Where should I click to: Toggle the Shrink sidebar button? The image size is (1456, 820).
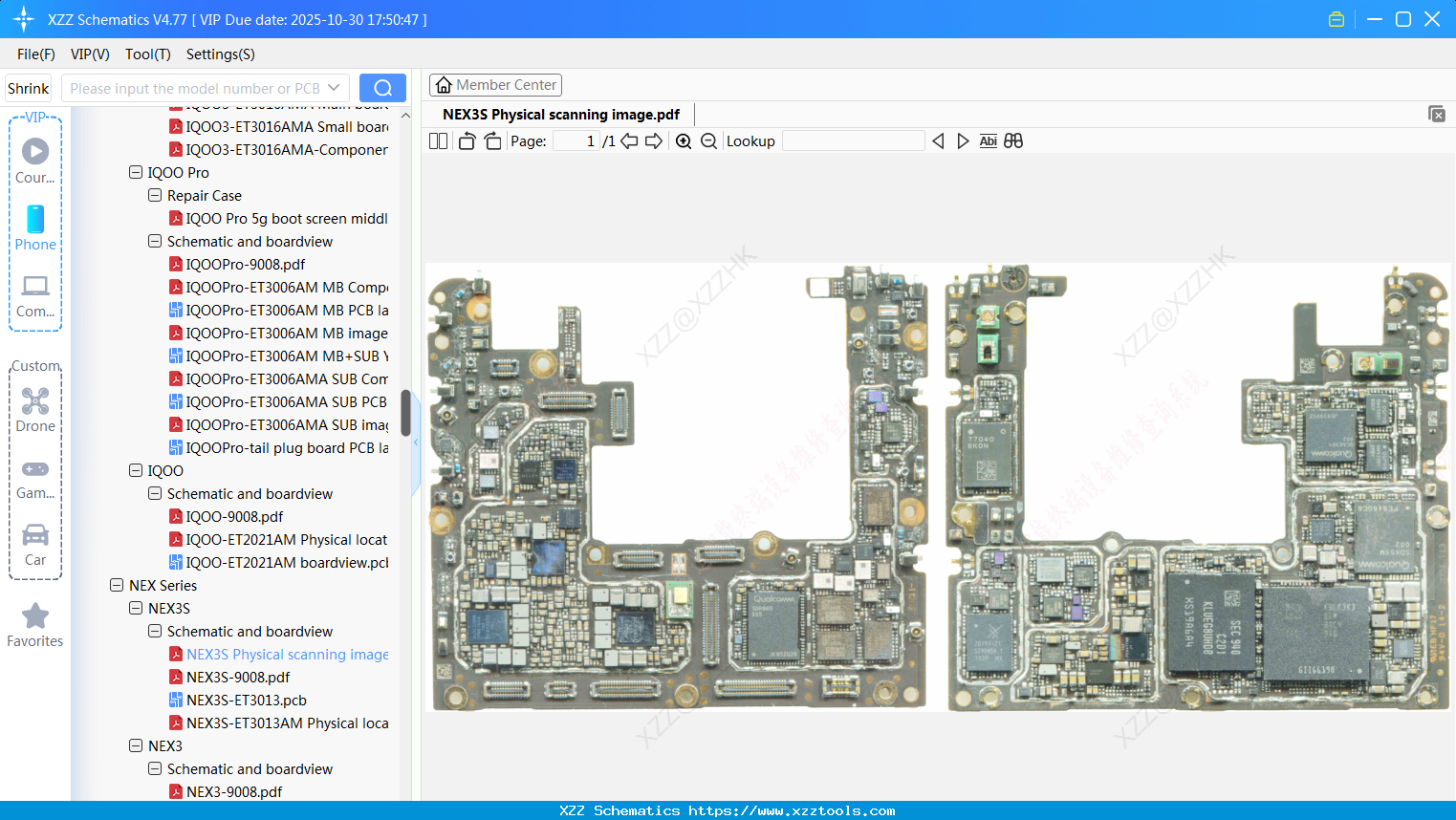tap(28, 88)
